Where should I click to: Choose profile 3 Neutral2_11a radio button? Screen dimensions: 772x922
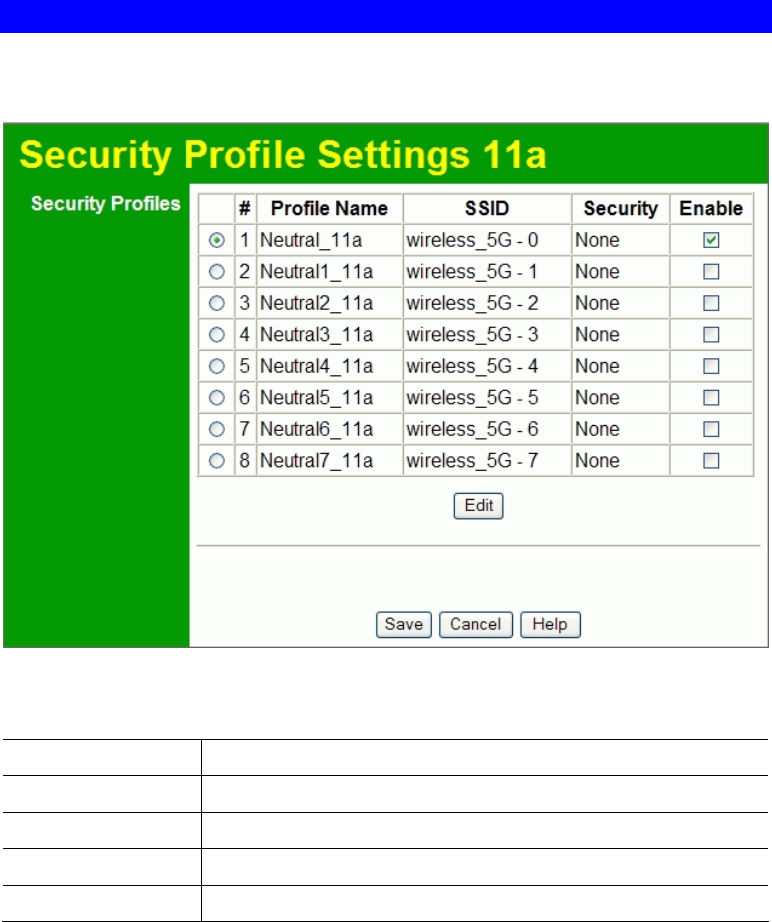(216, 303)
